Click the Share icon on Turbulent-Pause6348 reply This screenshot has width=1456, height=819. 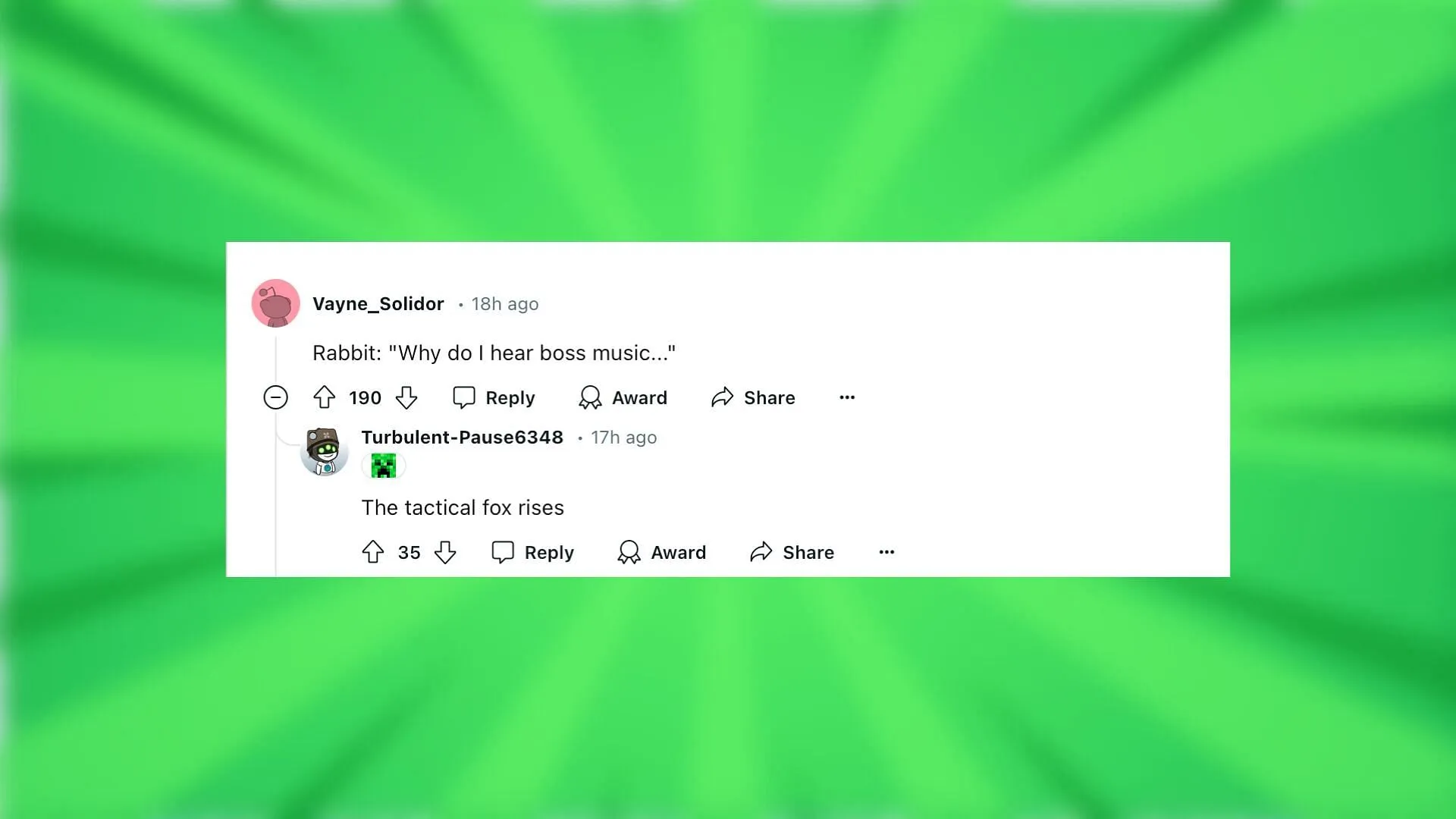(761, 552)
